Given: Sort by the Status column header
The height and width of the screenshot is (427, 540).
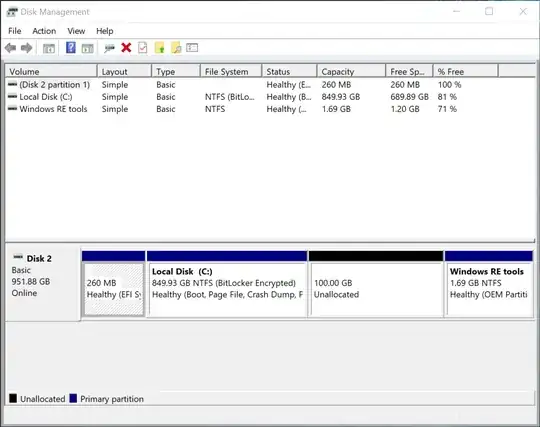Looking at the screenshot, I should click(x=289, y=71).
